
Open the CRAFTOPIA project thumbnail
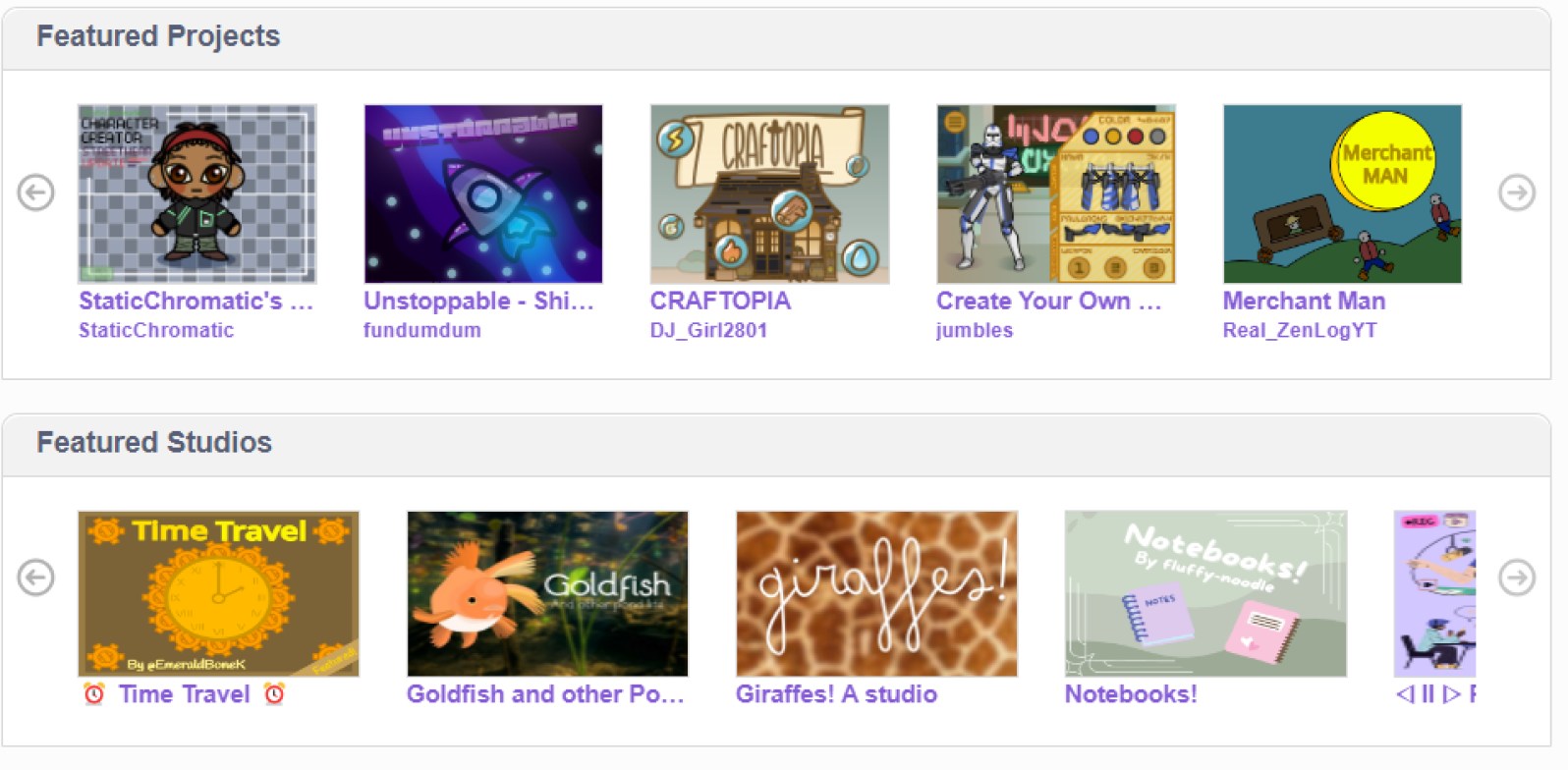(x=770, y=194)
